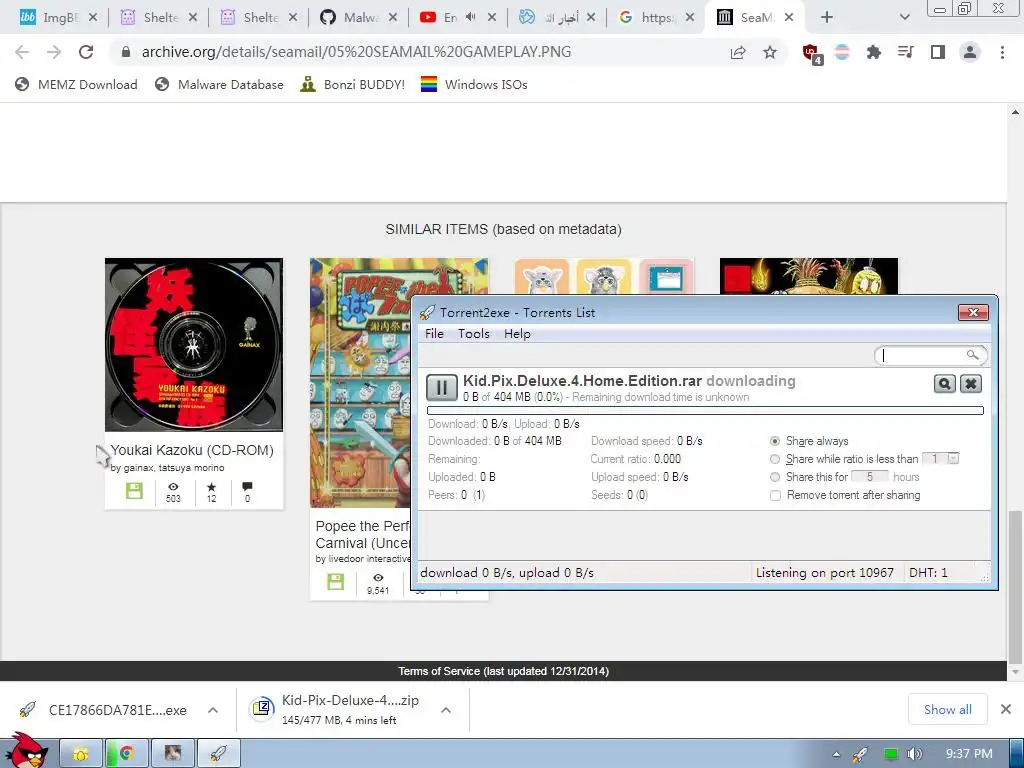Screen dimensions: 1024x768
Task: Click the page scrollbar down arrow
Action: click(1016, 671)
